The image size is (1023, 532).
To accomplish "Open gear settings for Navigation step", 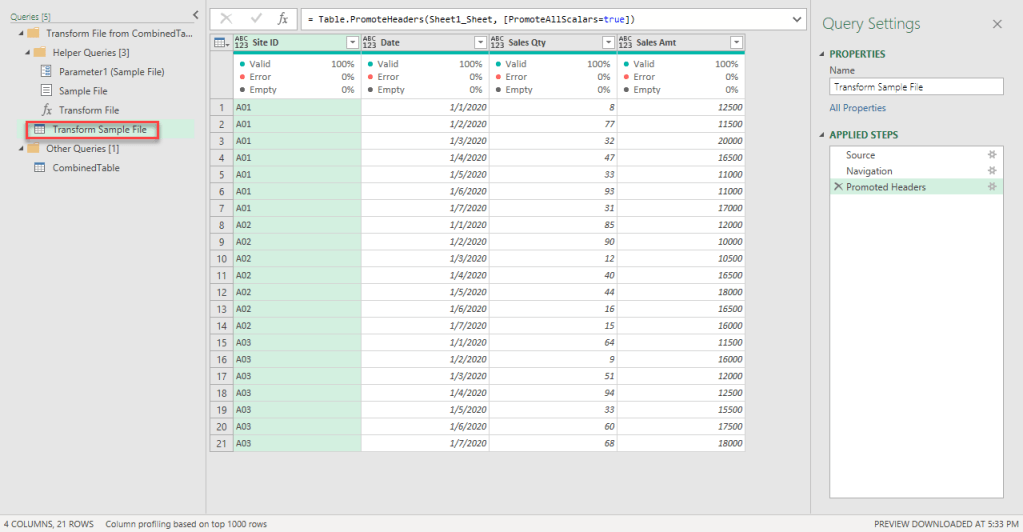I will [992, 171].
